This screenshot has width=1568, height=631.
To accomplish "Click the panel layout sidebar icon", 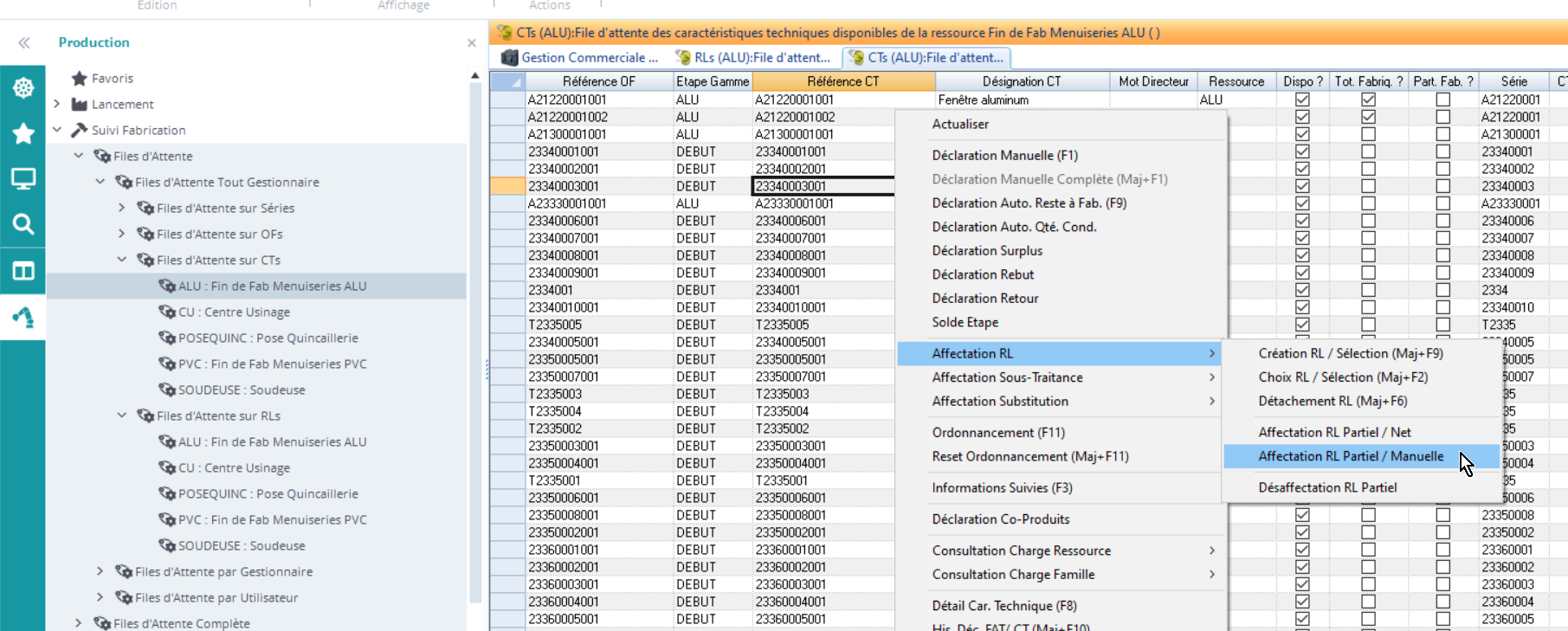I will pos(23,271).
